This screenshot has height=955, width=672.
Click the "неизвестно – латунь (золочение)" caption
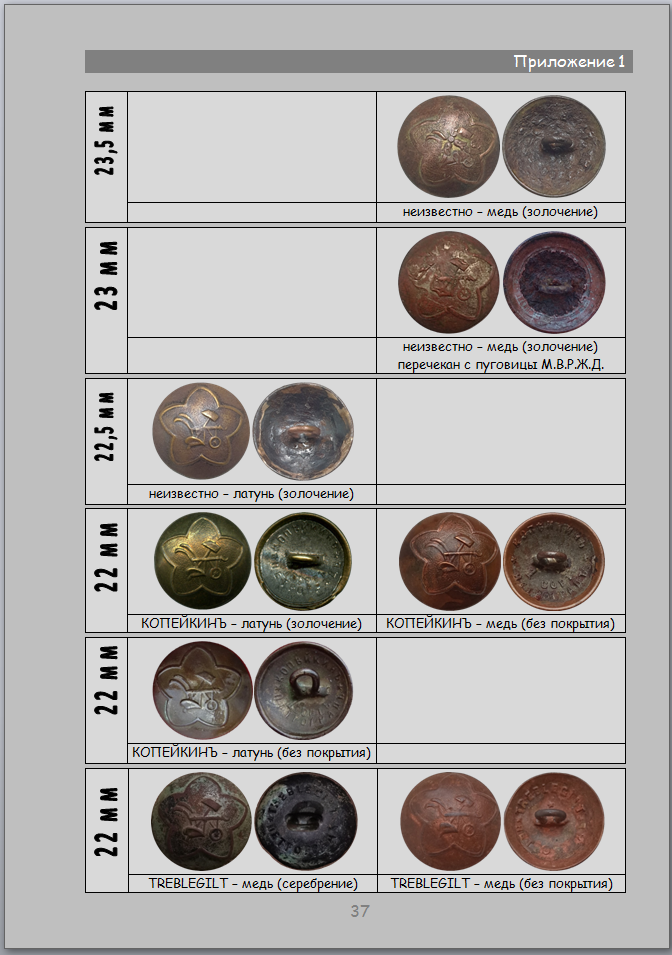pos(251,493)
